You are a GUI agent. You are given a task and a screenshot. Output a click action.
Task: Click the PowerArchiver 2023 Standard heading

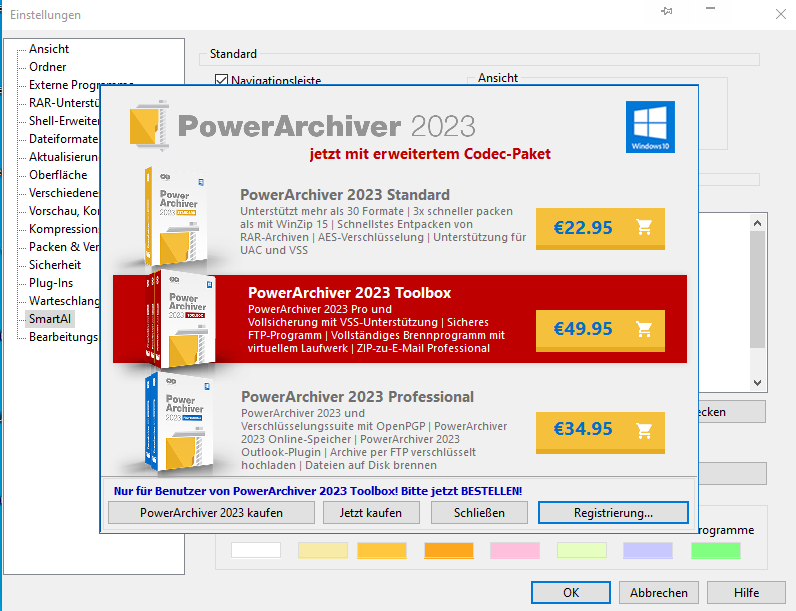coord(345,195)
